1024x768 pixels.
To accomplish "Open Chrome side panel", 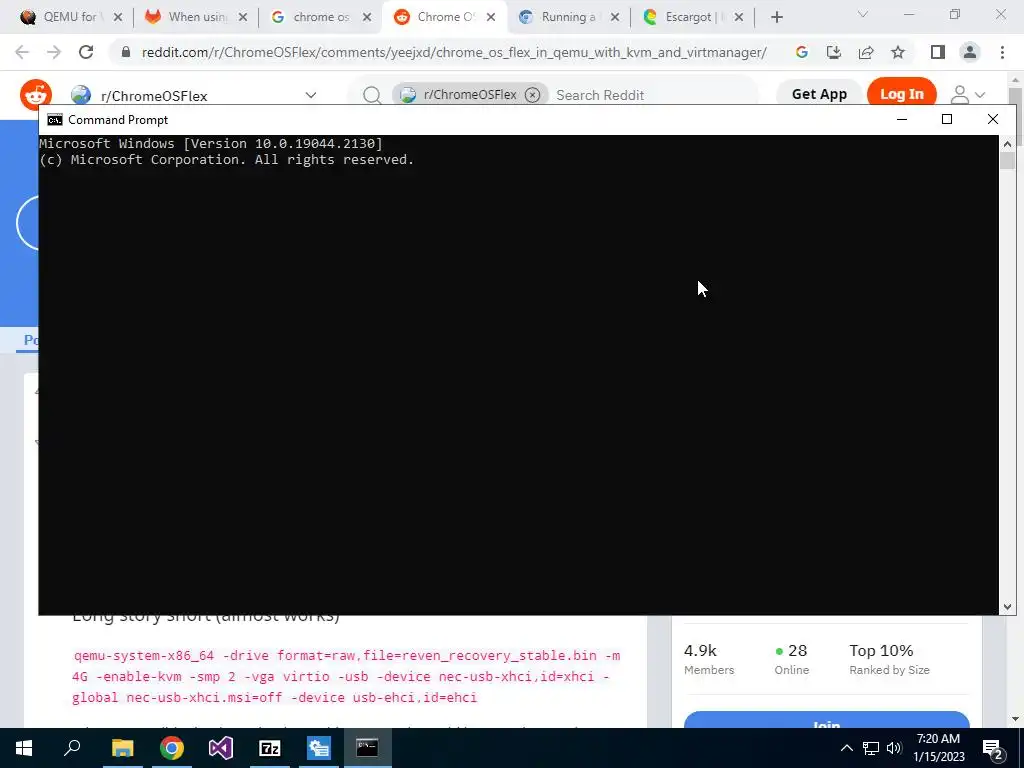I will 938,52.
